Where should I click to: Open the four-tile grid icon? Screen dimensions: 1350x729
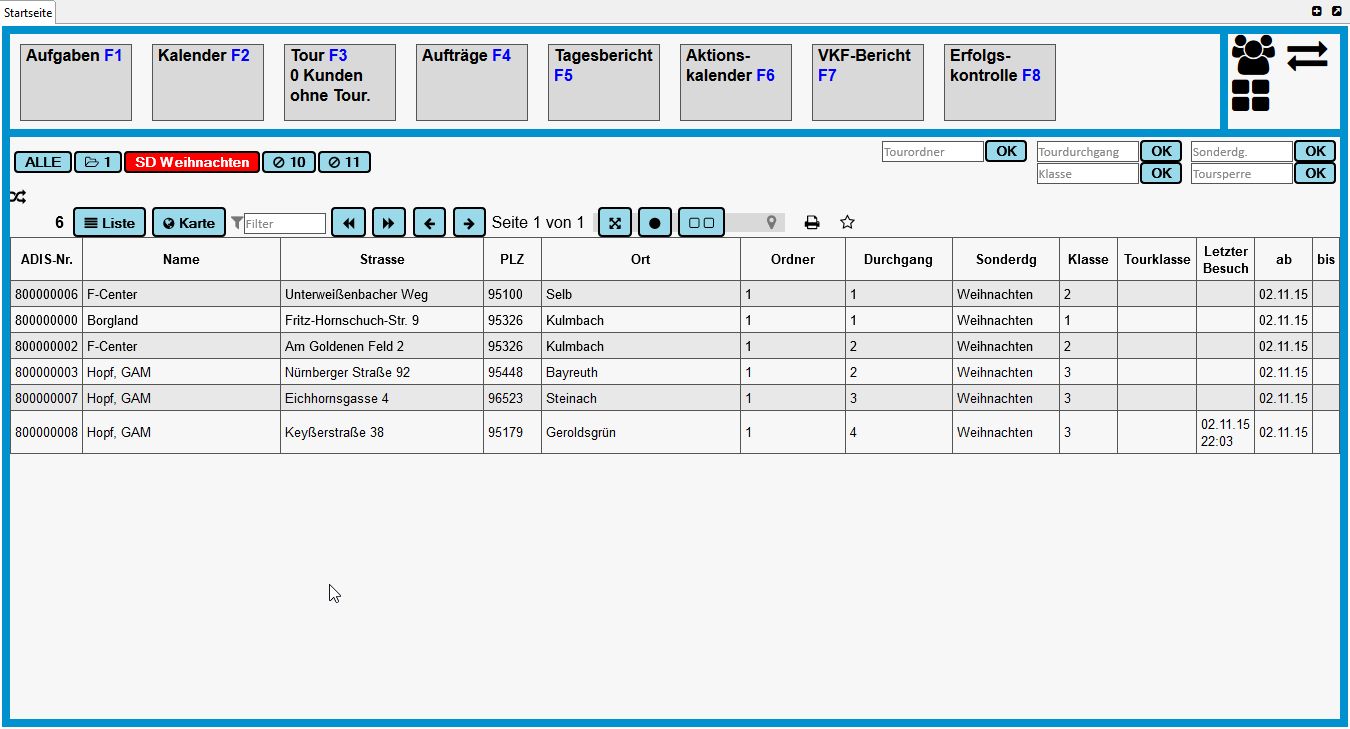1250,96
